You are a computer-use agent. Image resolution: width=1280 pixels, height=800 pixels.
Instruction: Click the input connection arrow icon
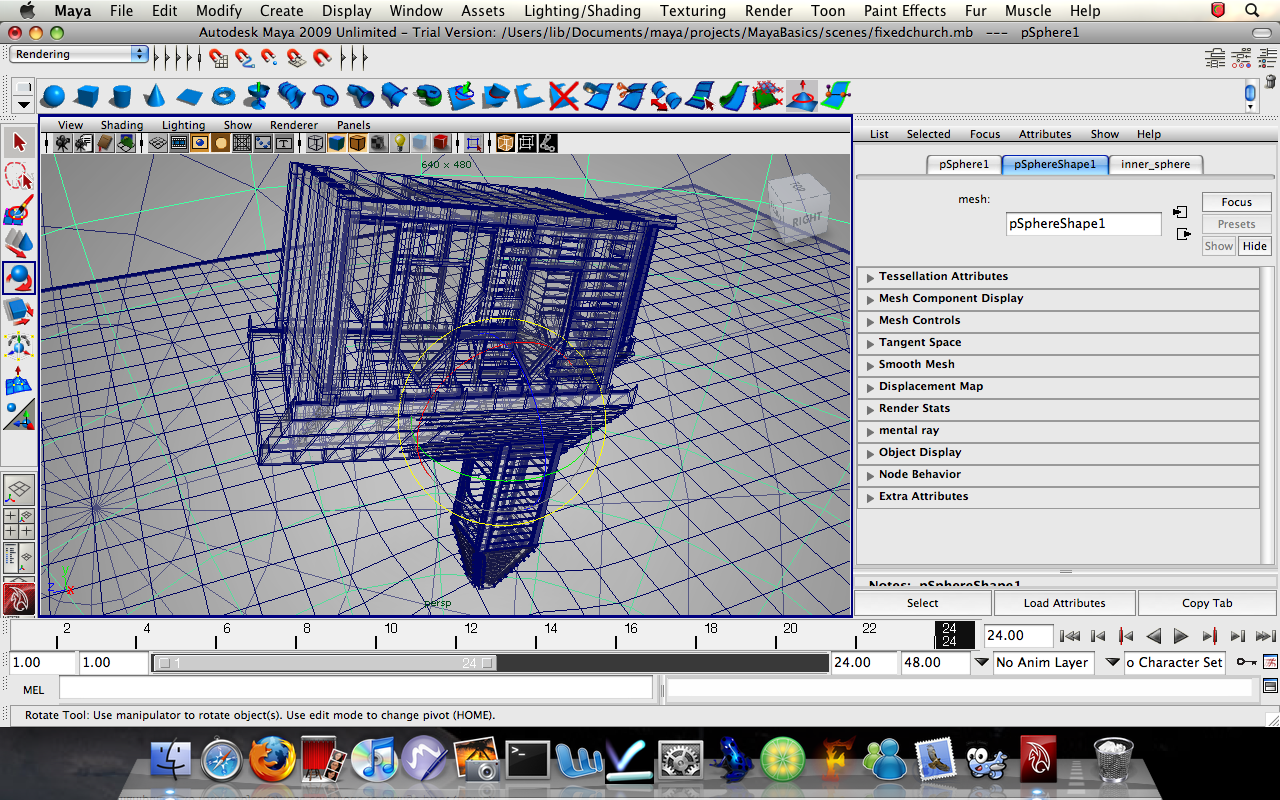[1181, 212]
